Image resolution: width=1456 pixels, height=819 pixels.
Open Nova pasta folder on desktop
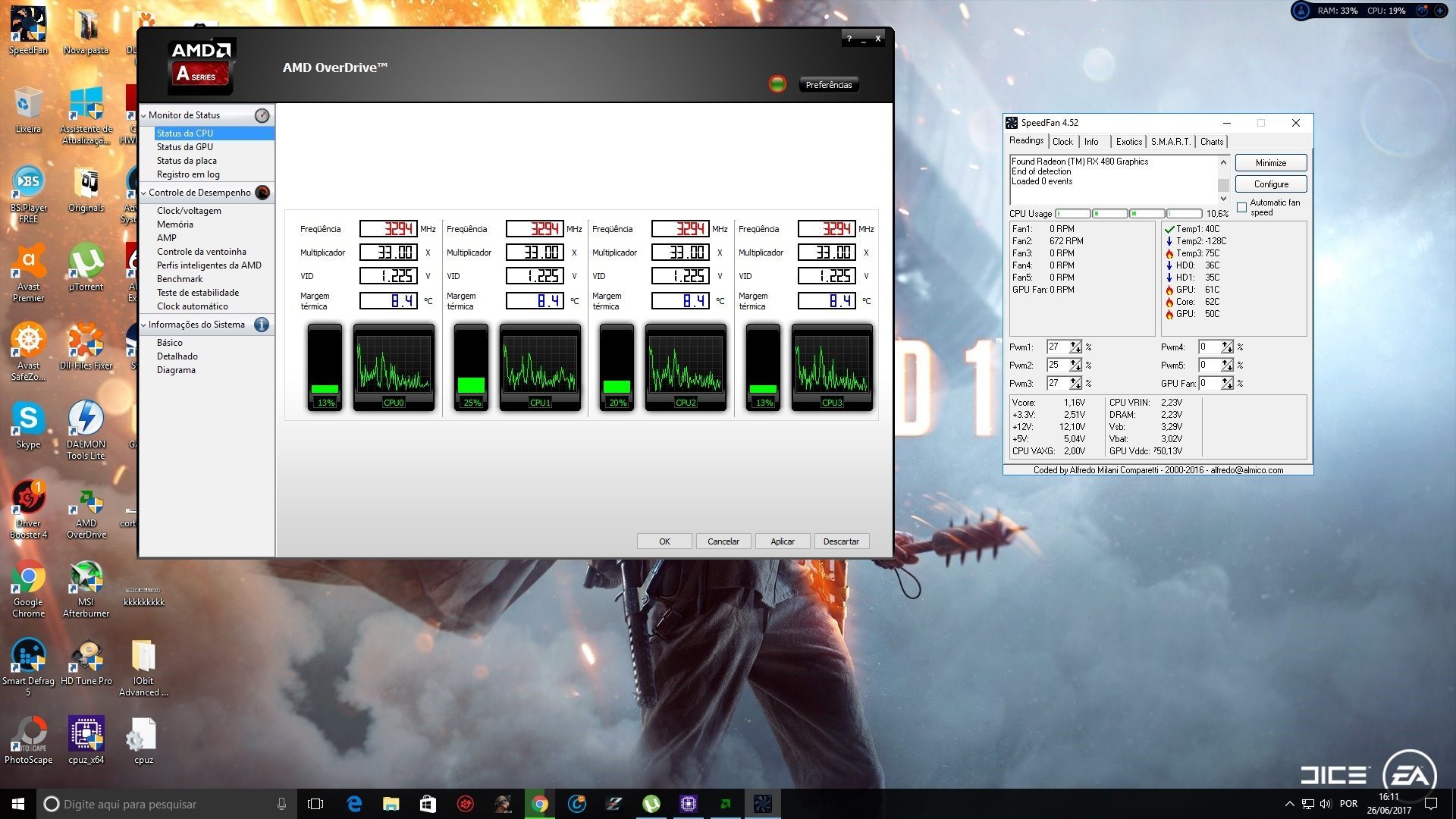tap(86, 30)
